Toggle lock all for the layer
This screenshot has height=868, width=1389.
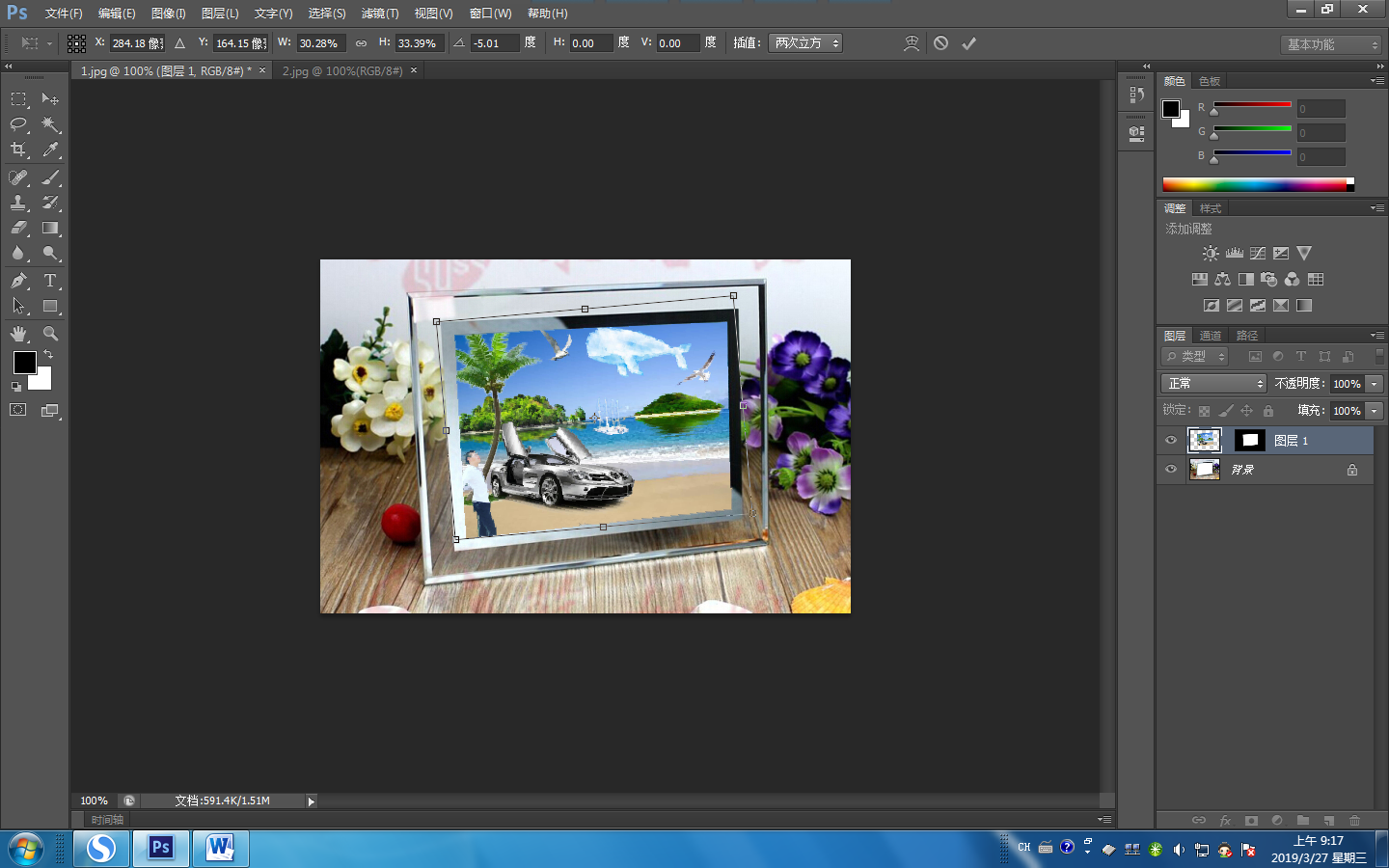[1268, 411]
